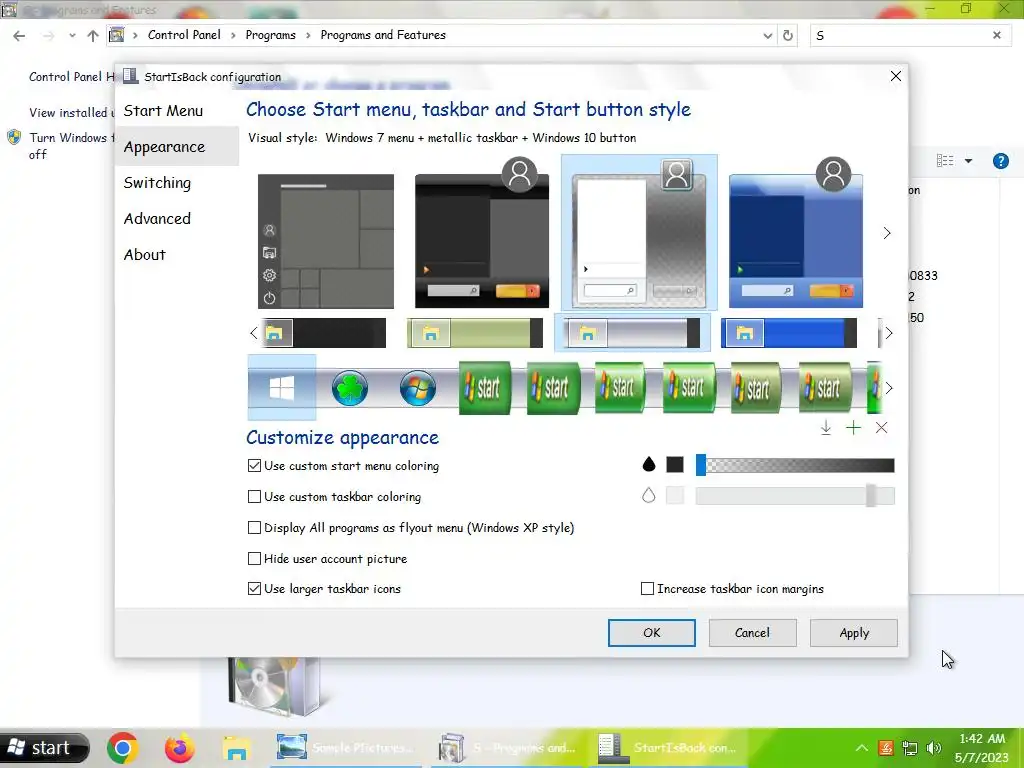
Task: Click Control Panel in the breadcrumb path
Action: [184, 35]
